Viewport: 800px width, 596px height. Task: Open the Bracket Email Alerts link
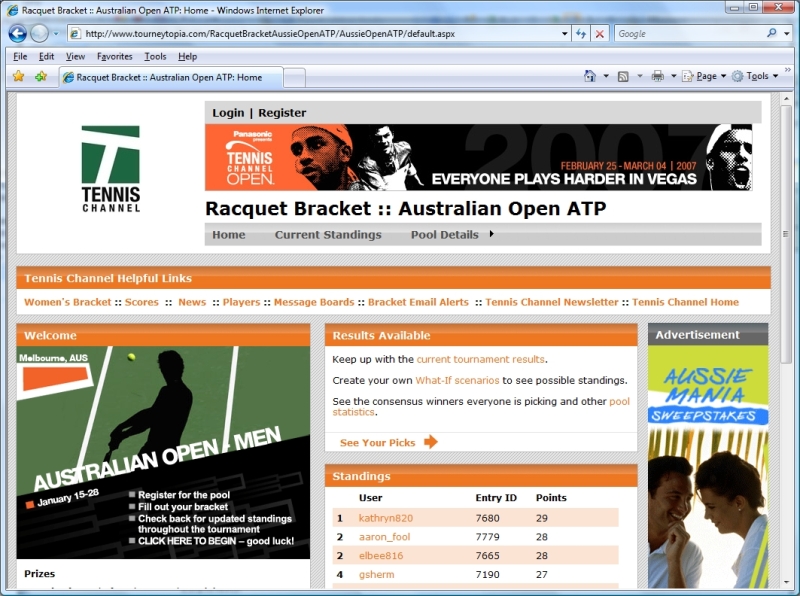point(418,302)
